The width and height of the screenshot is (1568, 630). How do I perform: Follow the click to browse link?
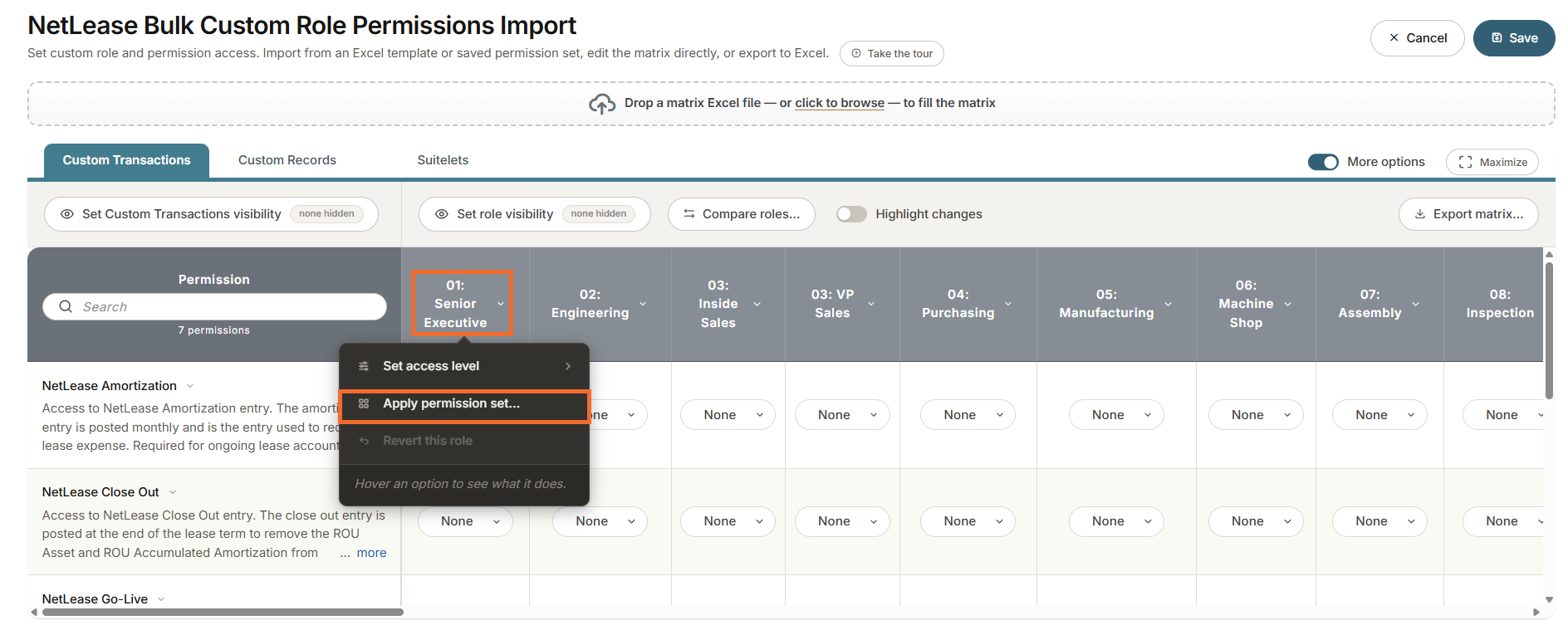(840, 103)
